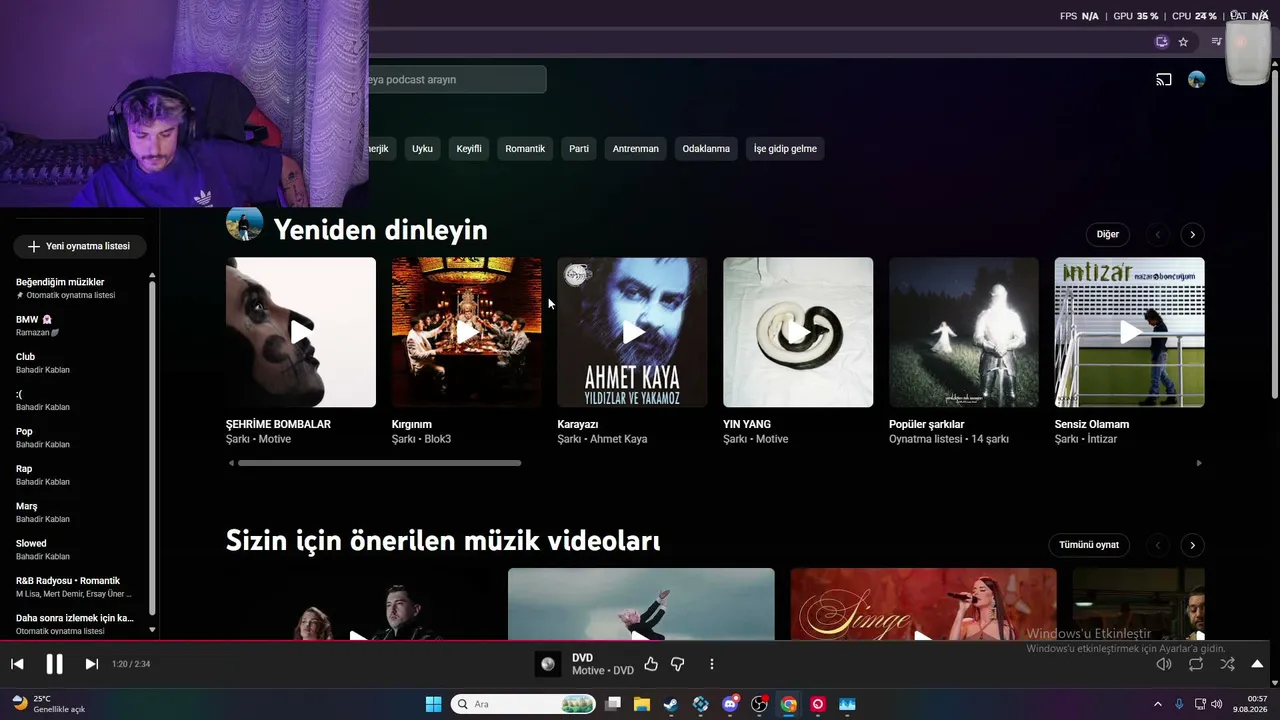This screenshot has height=720, width=1280.
Task: Open Discord from the taskbar
Action: click(x=730, y=704)
